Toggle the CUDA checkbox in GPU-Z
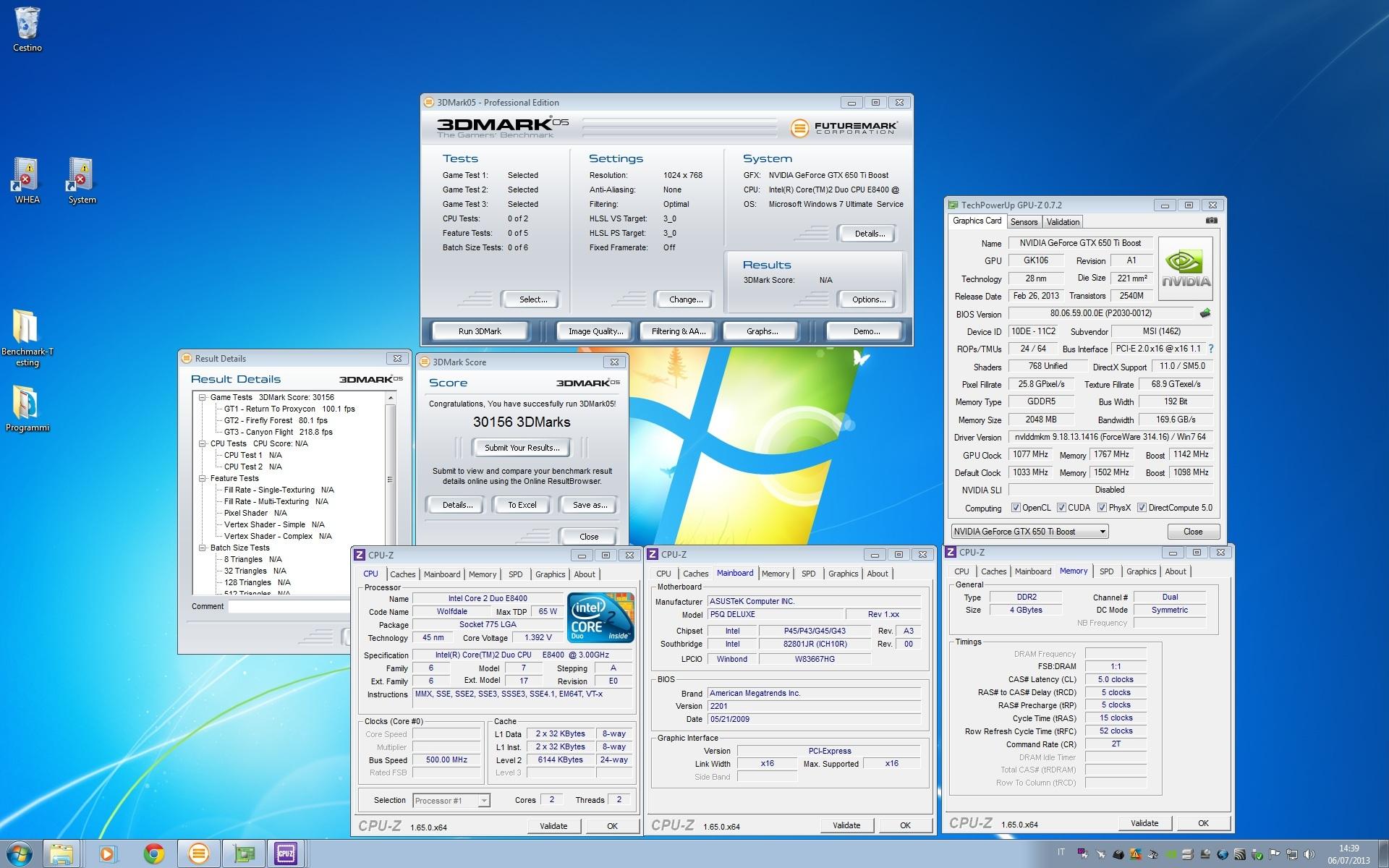 (x=1061, y=508)
